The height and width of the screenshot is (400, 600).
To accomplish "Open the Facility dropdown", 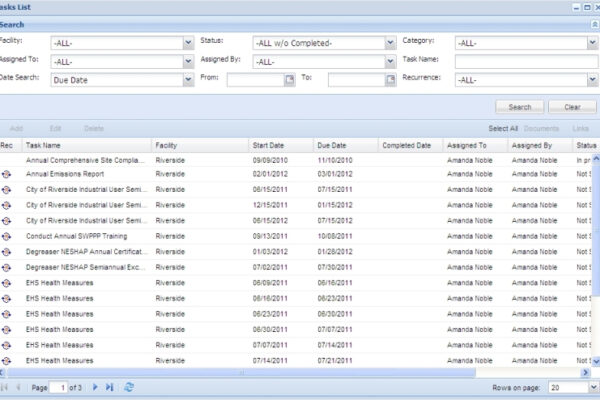I will click(x=188, y=42).
